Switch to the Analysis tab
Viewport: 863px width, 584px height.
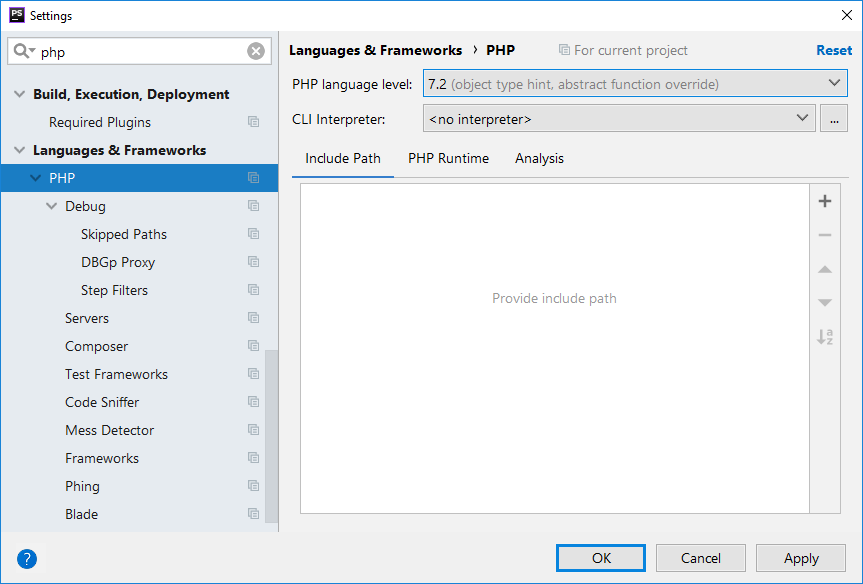(539, 158)
